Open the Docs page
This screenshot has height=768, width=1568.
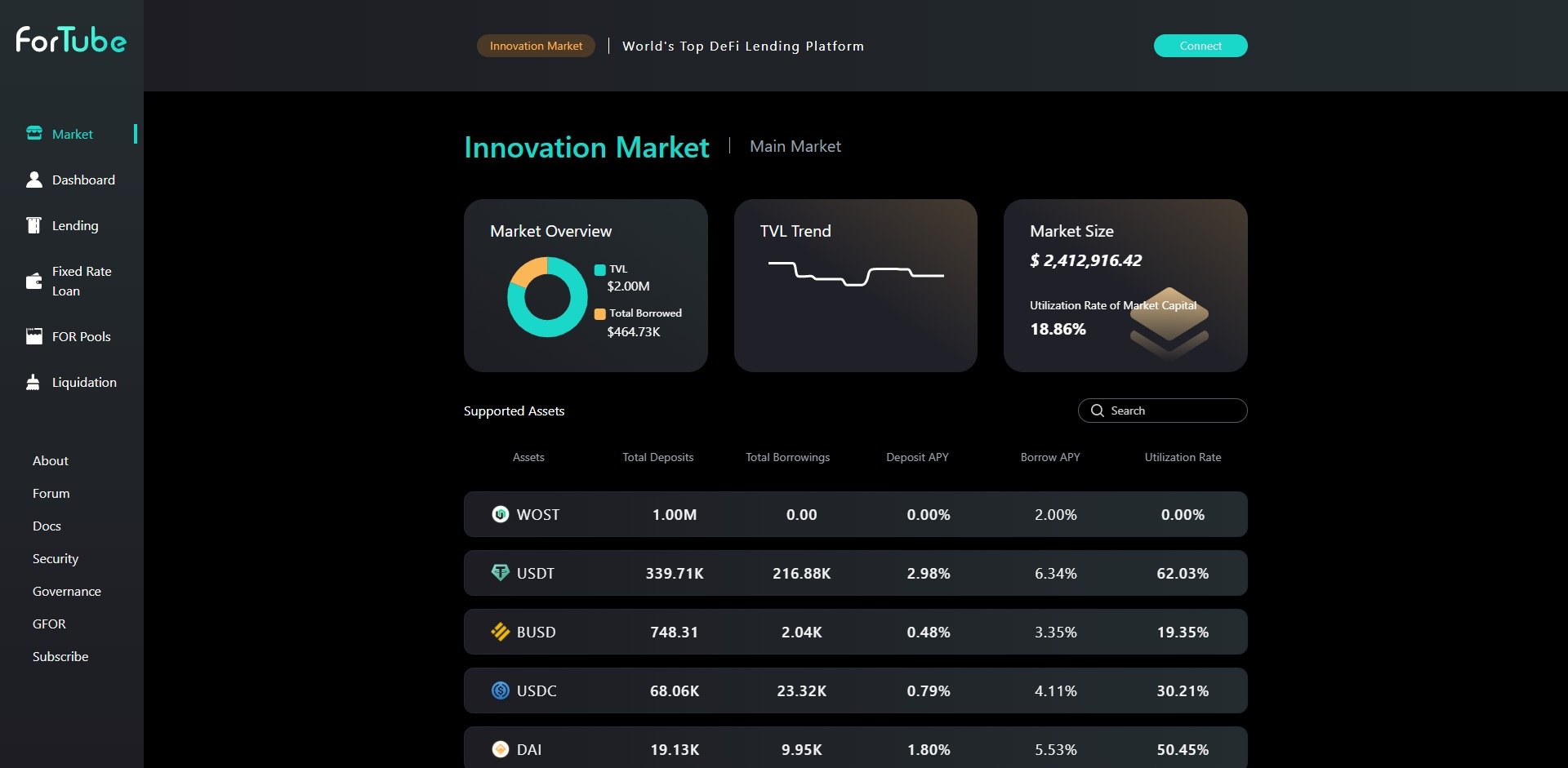(x=47, y=526)
